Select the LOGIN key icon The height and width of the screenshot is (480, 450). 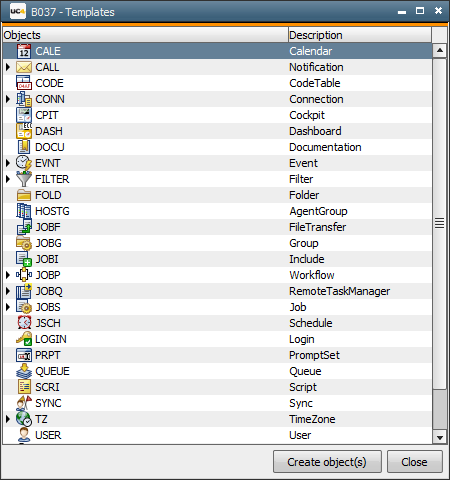coord(24,339)
